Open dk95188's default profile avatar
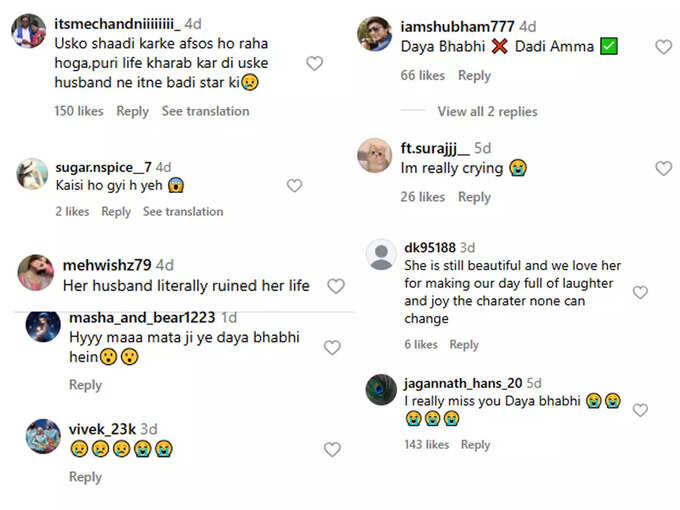 click(381, 255)
